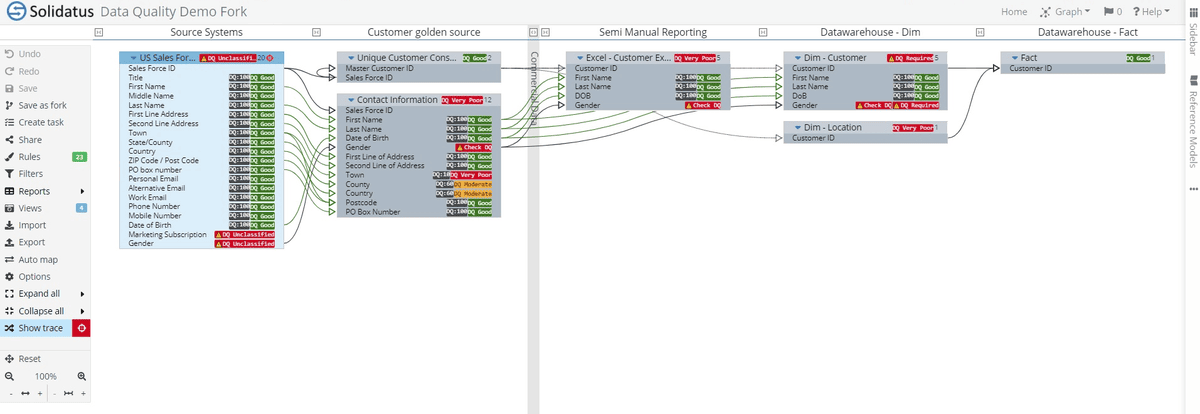1200x414 pixels.
Task: Open the Graph dropdown menu
Action: coord(1065,11)
